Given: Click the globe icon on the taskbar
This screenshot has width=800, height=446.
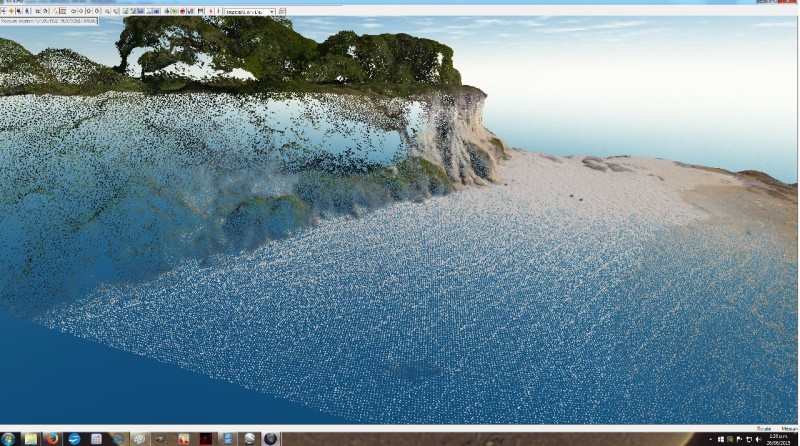Looking at the screenshot, I should [270, 439].
